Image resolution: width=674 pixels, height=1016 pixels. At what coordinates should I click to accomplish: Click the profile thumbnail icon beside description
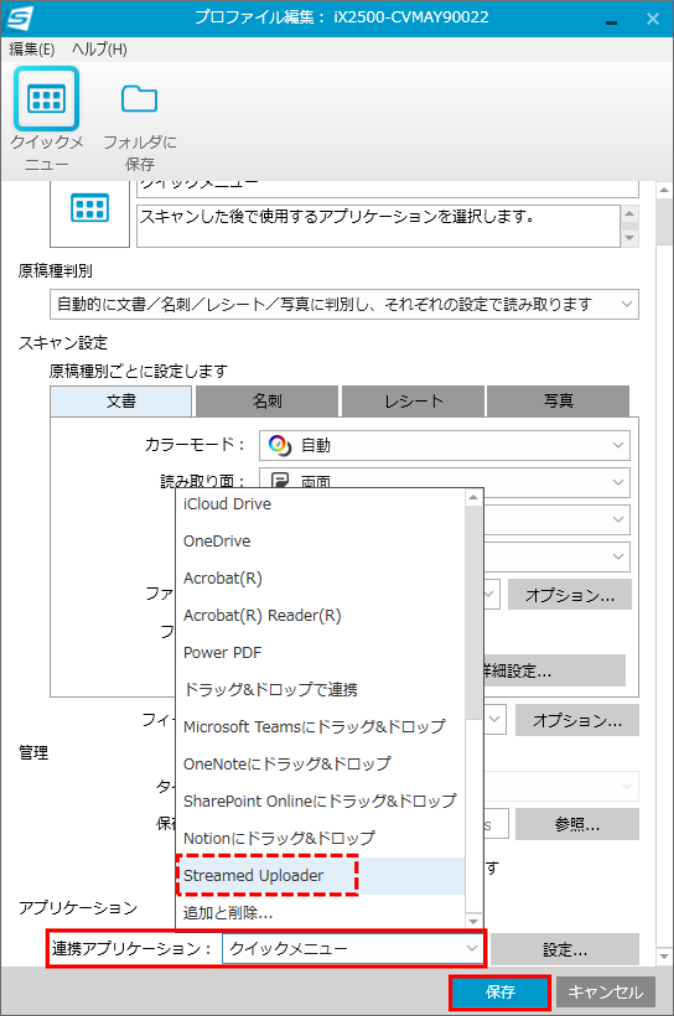[89, 208]
